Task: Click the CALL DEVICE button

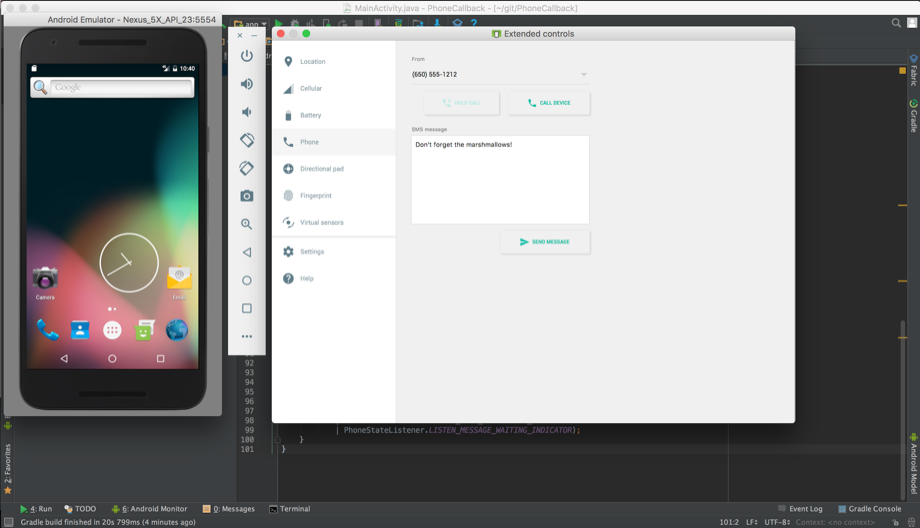Action: pyautogui.click(x=549, y=103)
